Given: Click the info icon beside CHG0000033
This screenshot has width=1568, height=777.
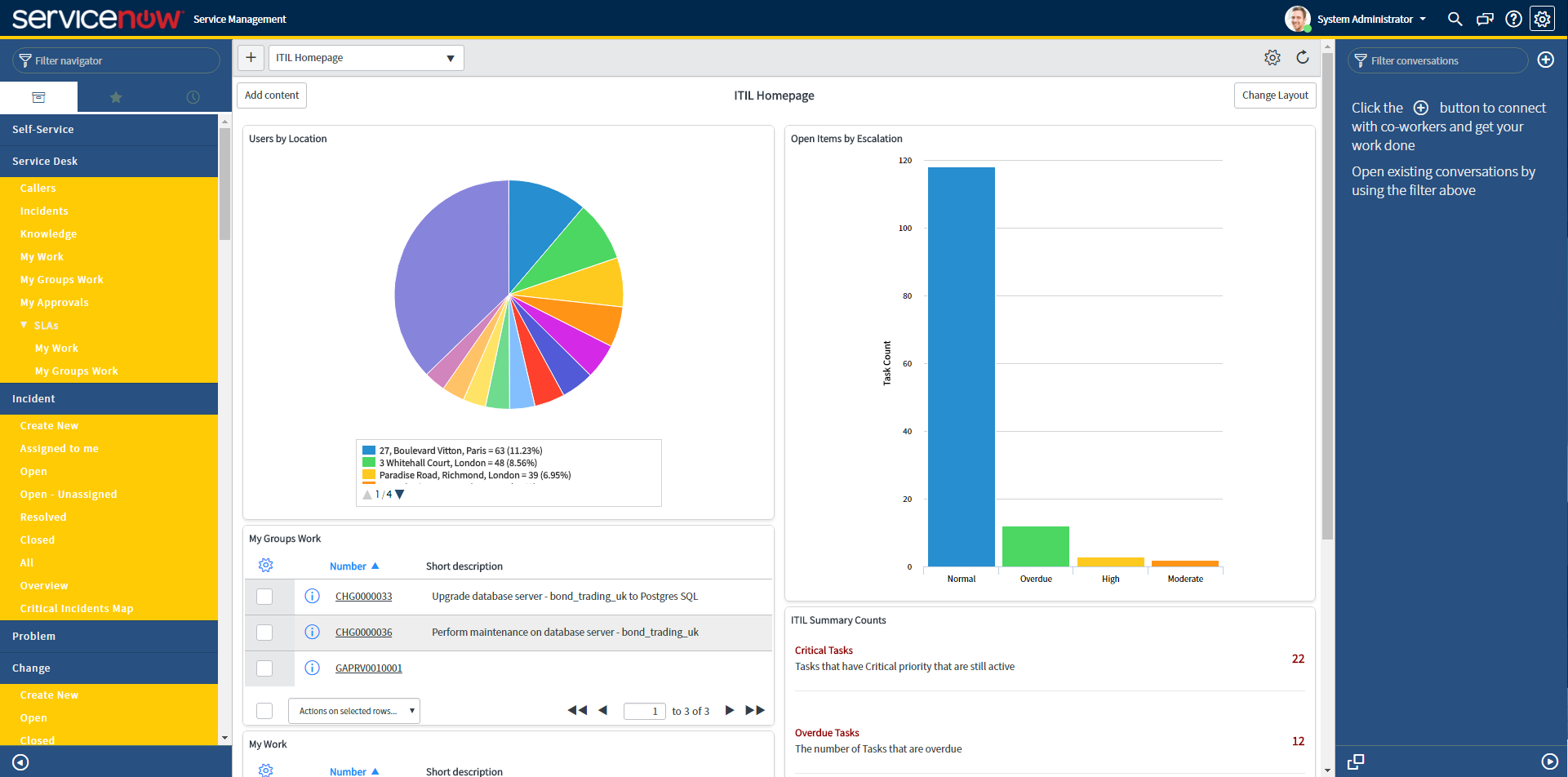Looking at the screenshot, I should coord(312,596).
